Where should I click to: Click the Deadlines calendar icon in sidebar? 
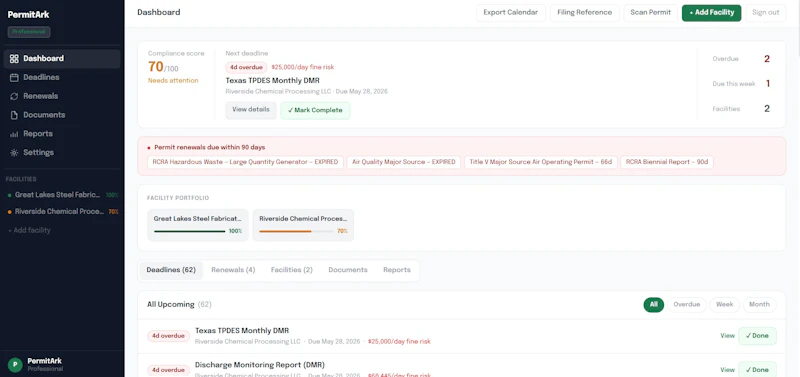pyautogui.click(x=14, y=78)
